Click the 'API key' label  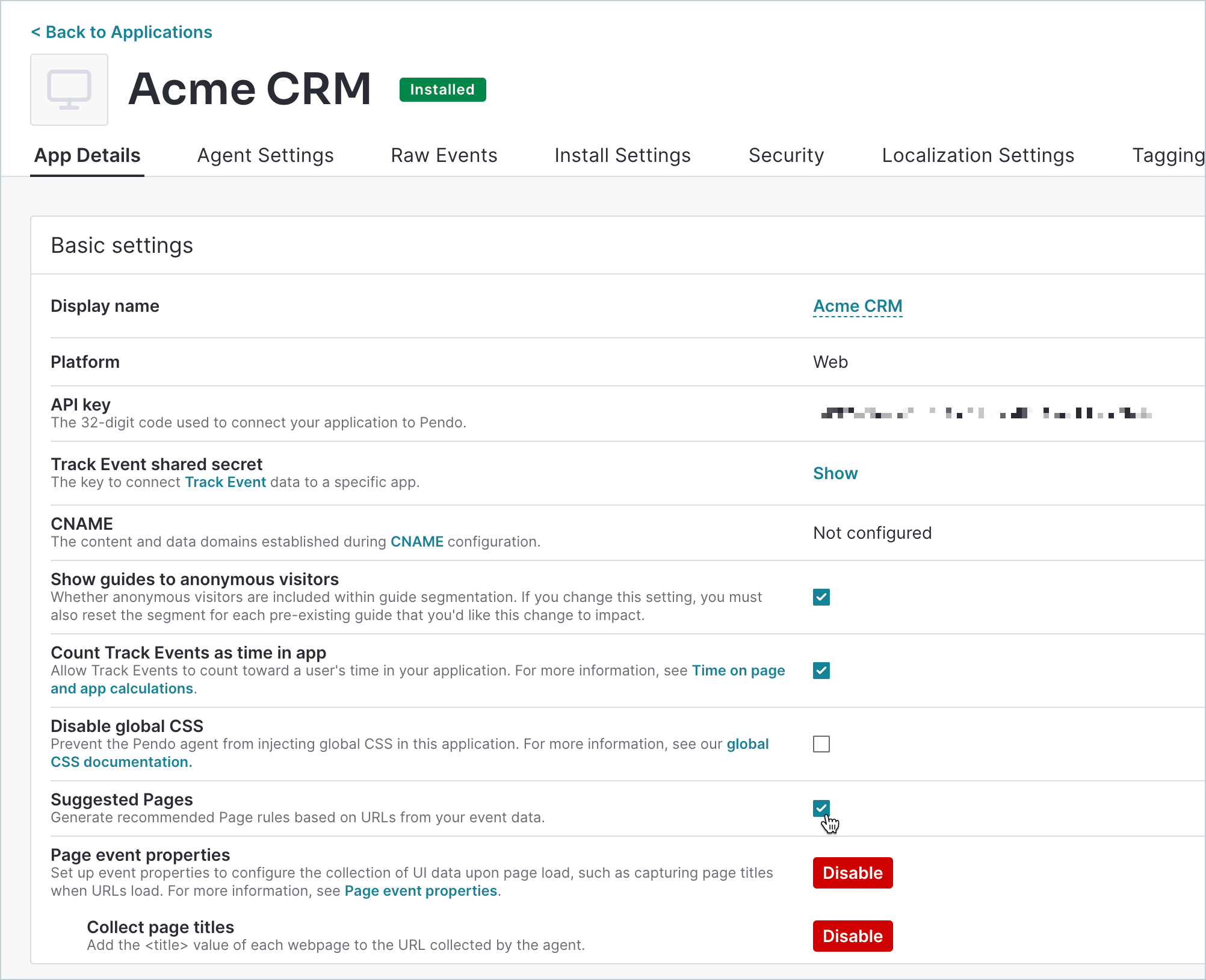[81, 405]
